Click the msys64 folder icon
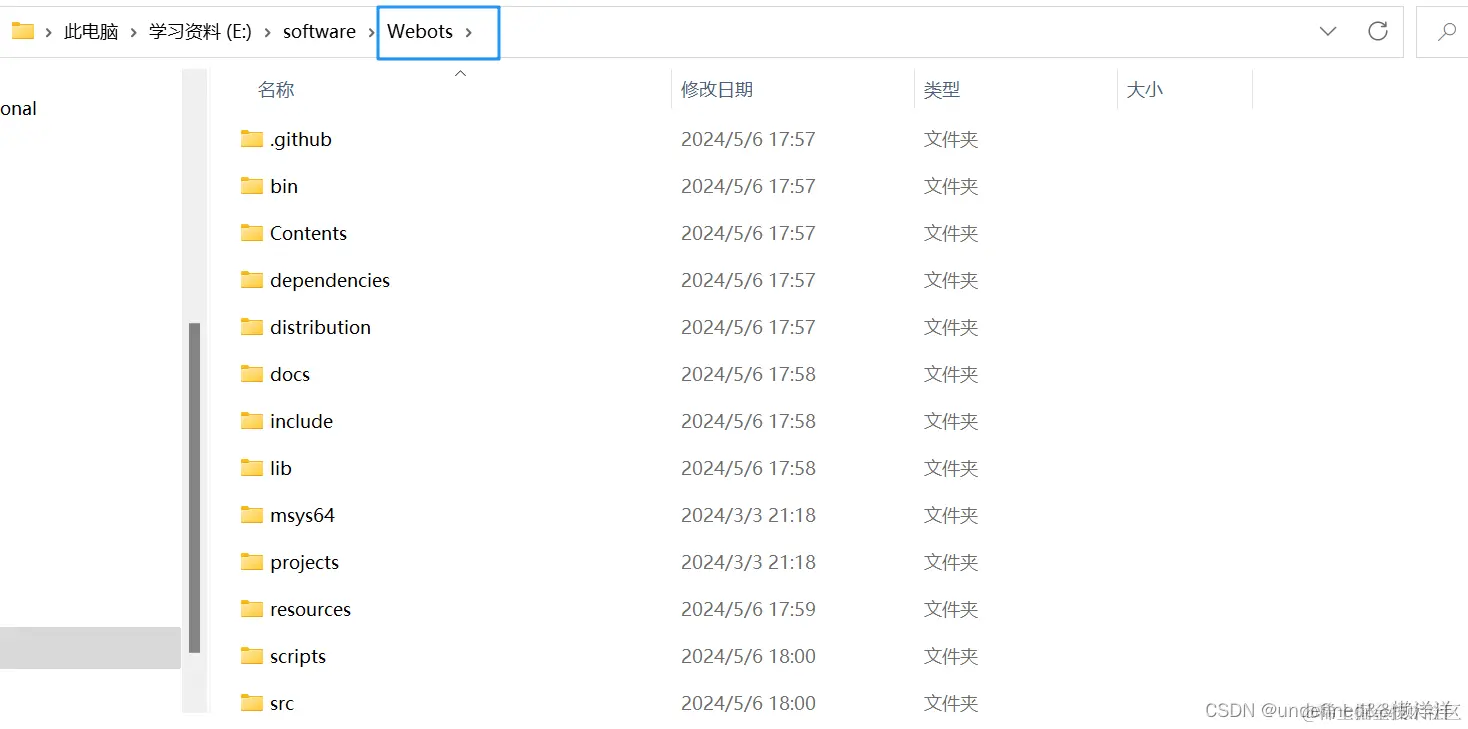The width and height of the screenshot is (1468, 729). pos(252,515)
